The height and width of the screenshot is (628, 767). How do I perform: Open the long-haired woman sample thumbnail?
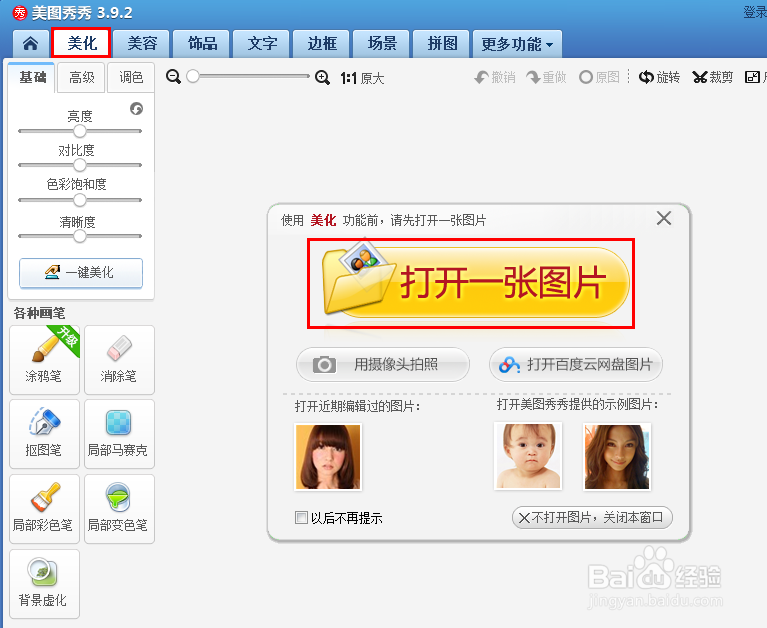(x=617, y=457)
